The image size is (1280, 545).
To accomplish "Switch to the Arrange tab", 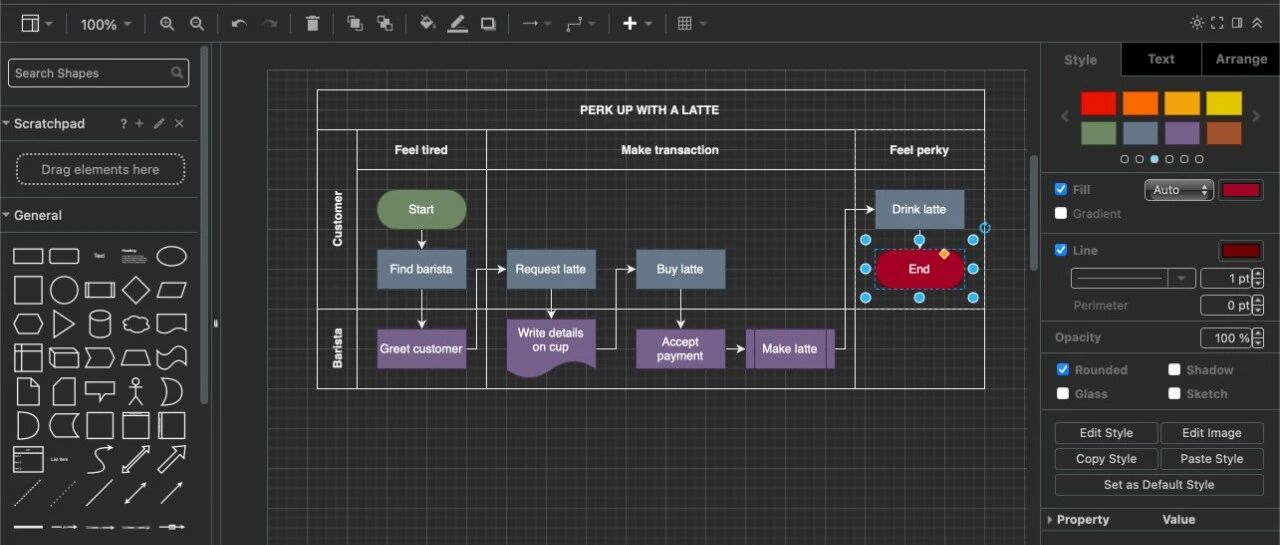I will 1241,59.
